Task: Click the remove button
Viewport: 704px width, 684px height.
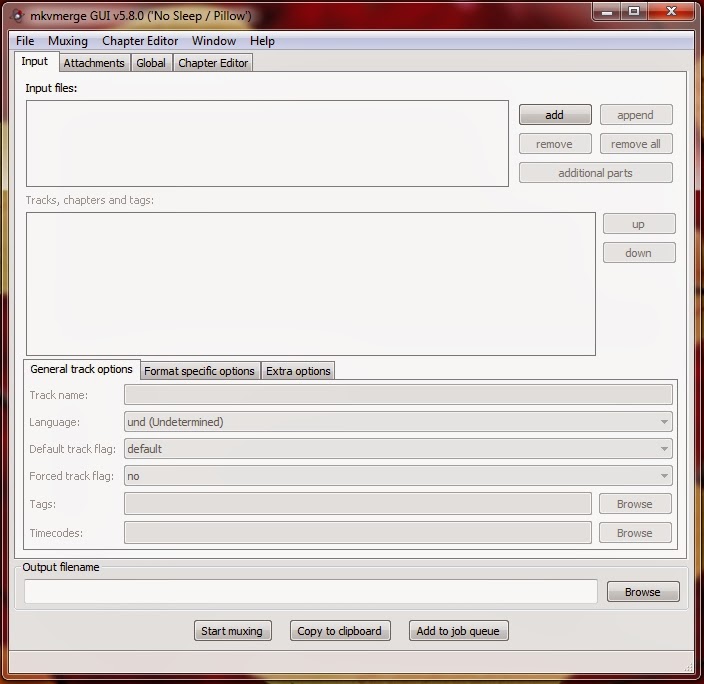Action: (555, 144)
